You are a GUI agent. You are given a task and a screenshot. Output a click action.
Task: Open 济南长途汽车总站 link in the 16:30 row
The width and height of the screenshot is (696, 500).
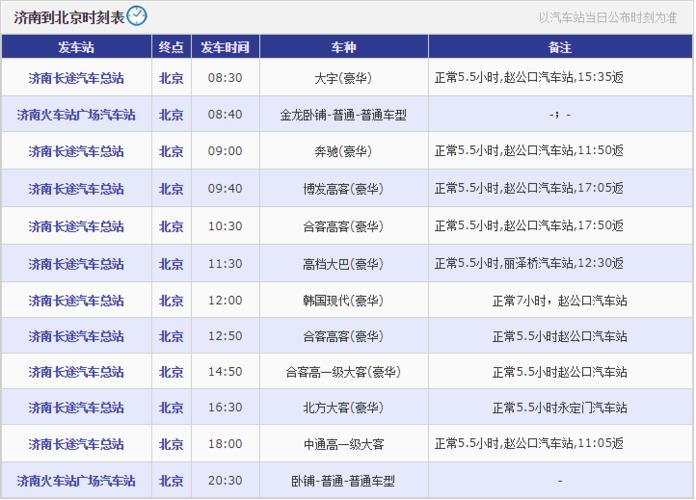(76, 408)
